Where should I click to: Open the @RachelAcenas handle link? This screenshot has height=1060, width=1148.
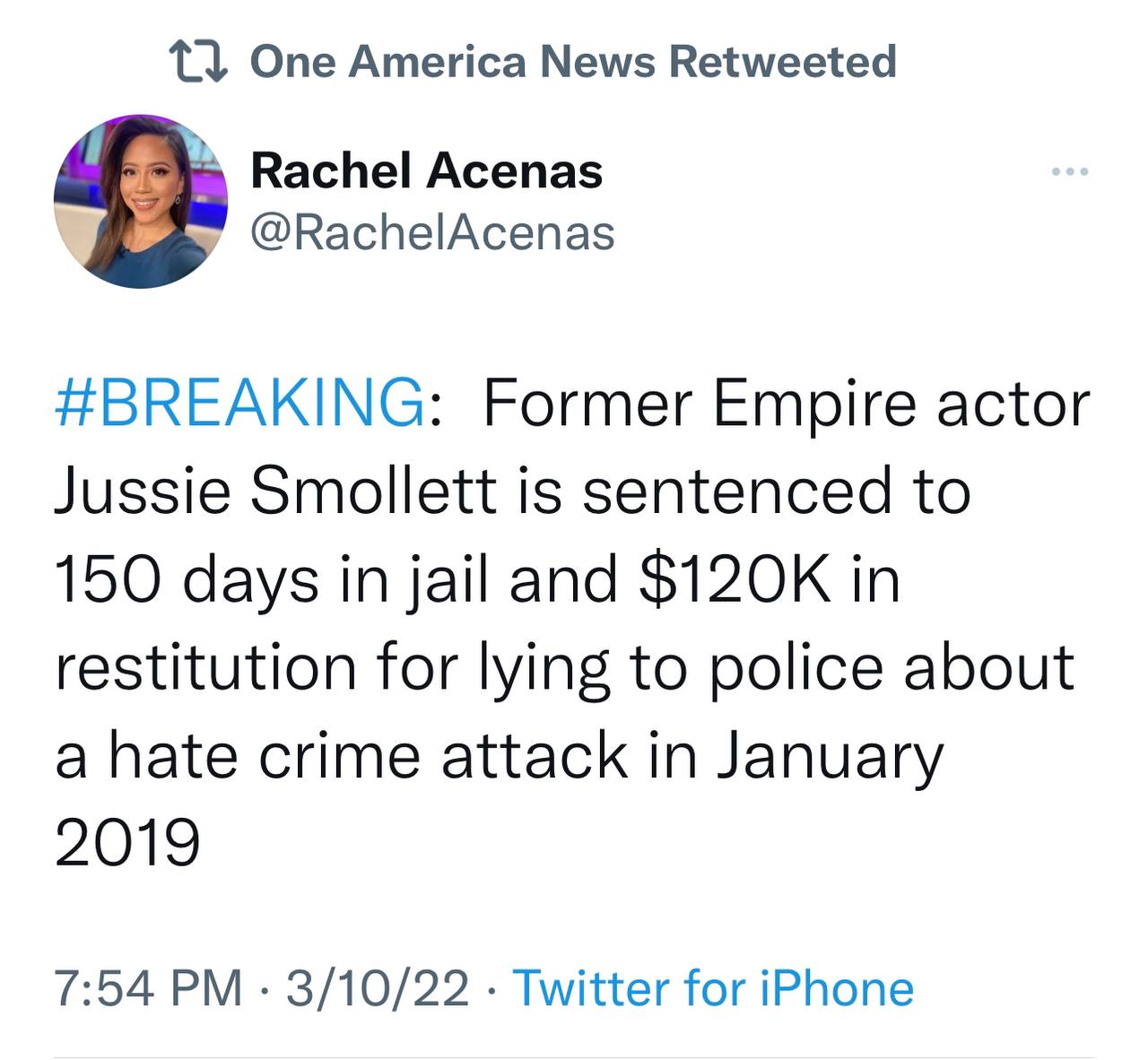click(x=432, y=233)
